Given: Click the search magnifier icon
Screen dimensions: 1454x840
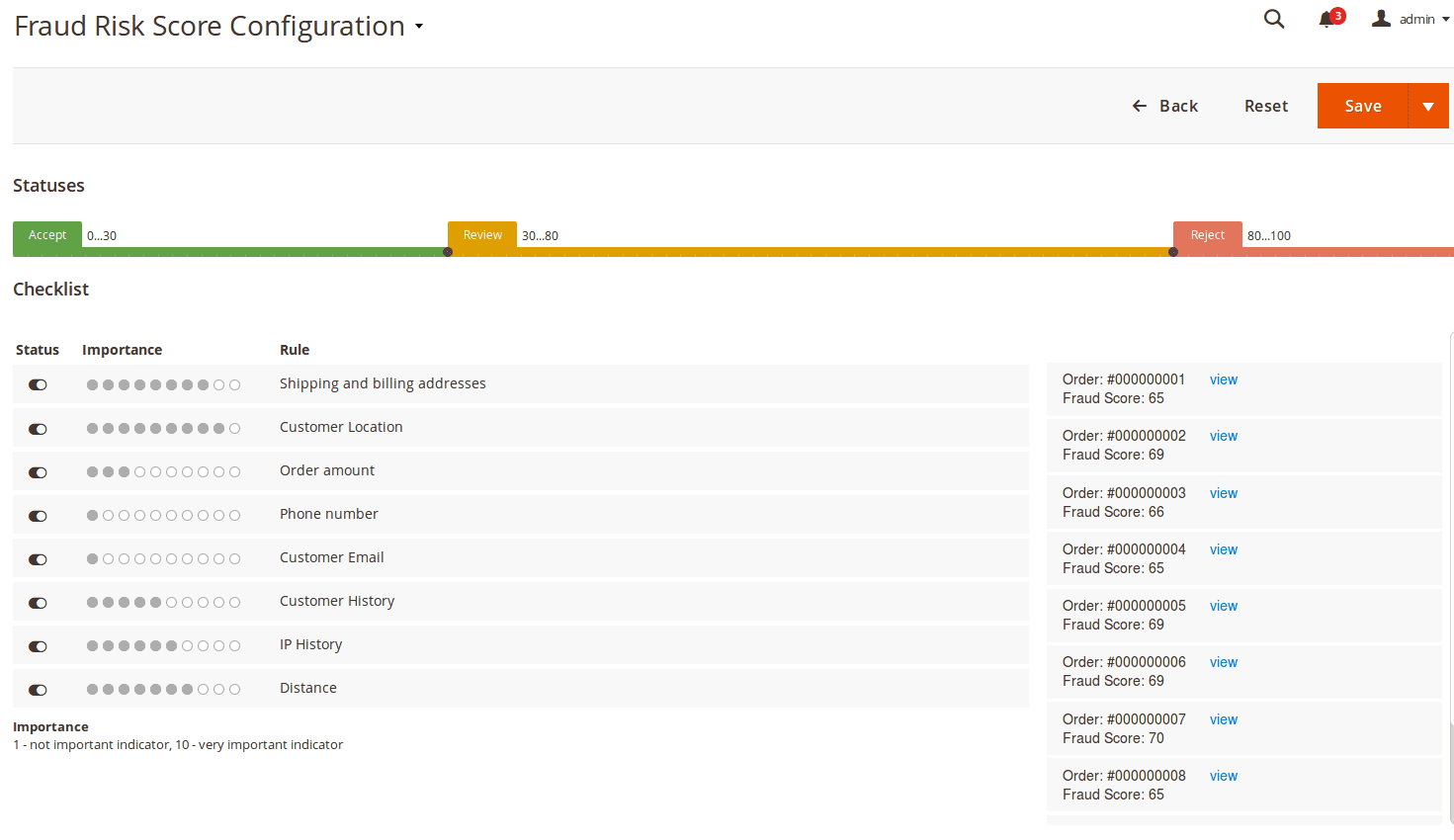Looking at the screenshot, I should point(1274,19).
